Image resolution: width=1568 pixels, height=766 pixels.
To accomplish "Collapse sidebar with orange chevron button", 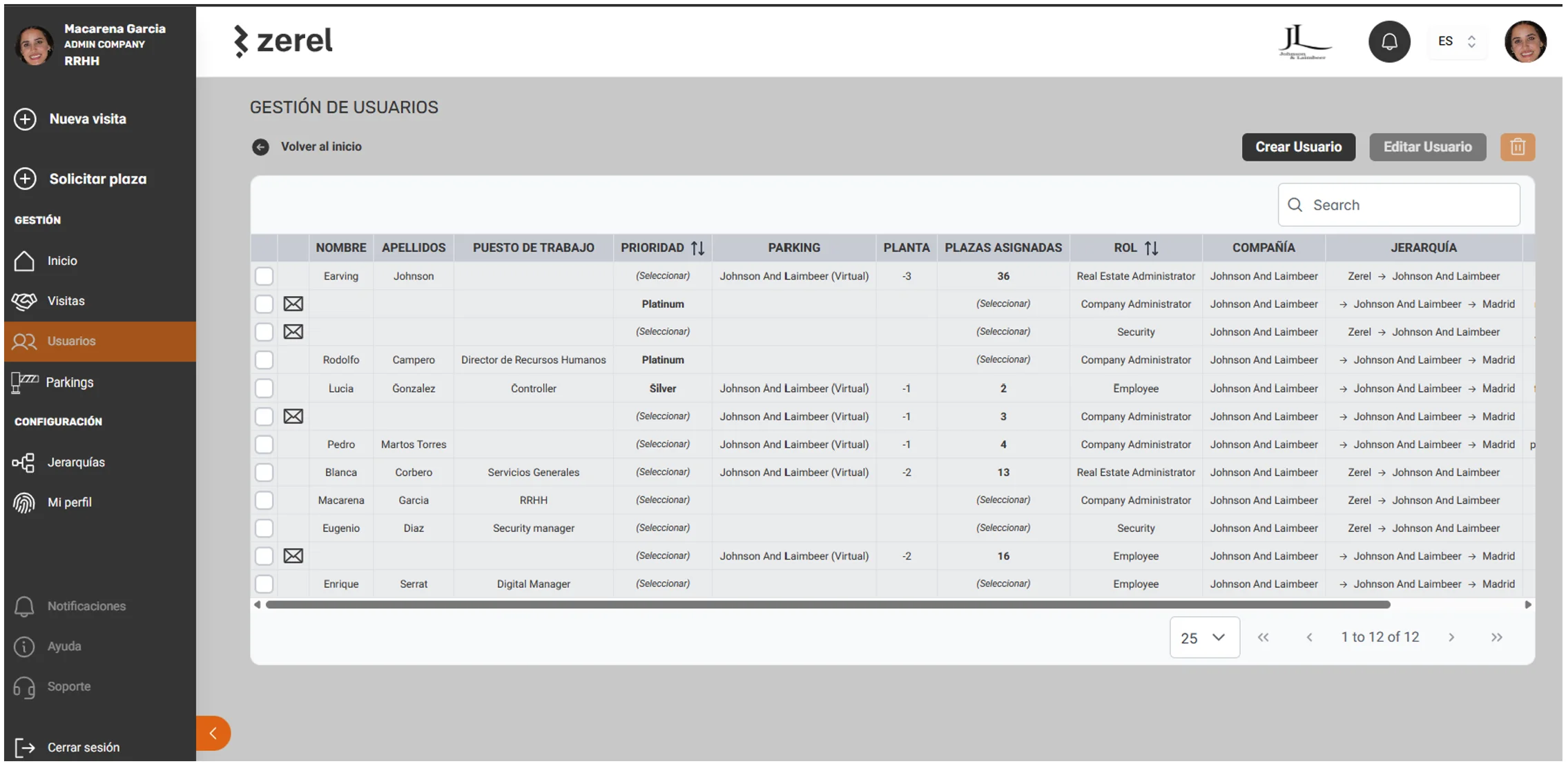I will [x=213, y=733].
